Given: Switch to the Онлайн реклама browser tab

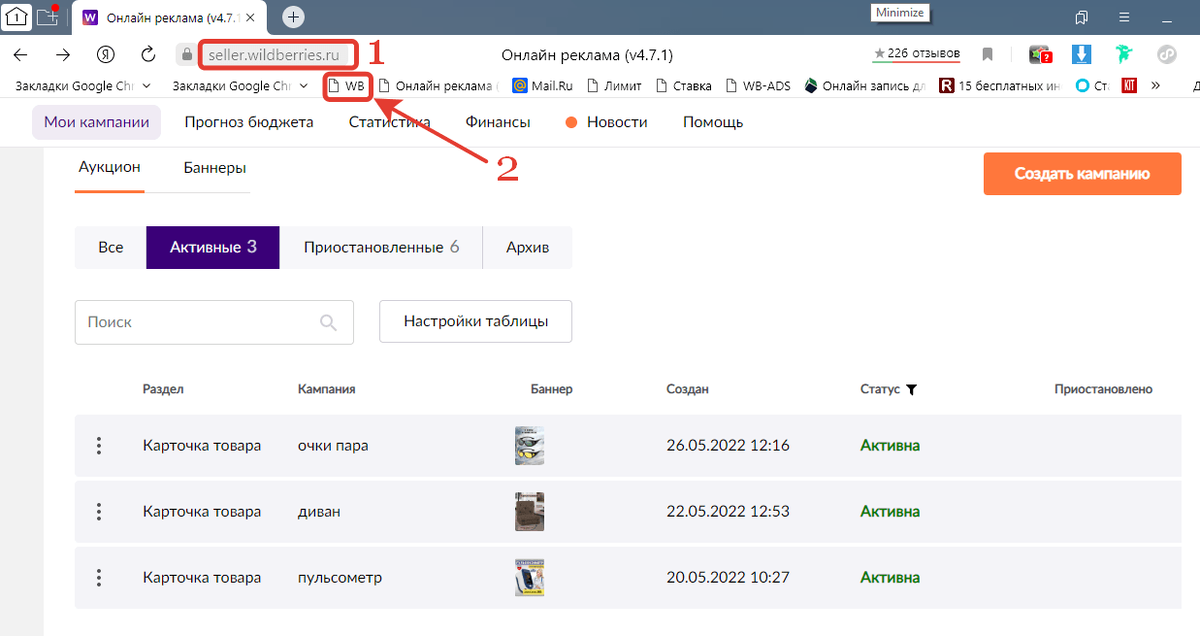Looking at the screenshot, I should [x=170, y=17].
